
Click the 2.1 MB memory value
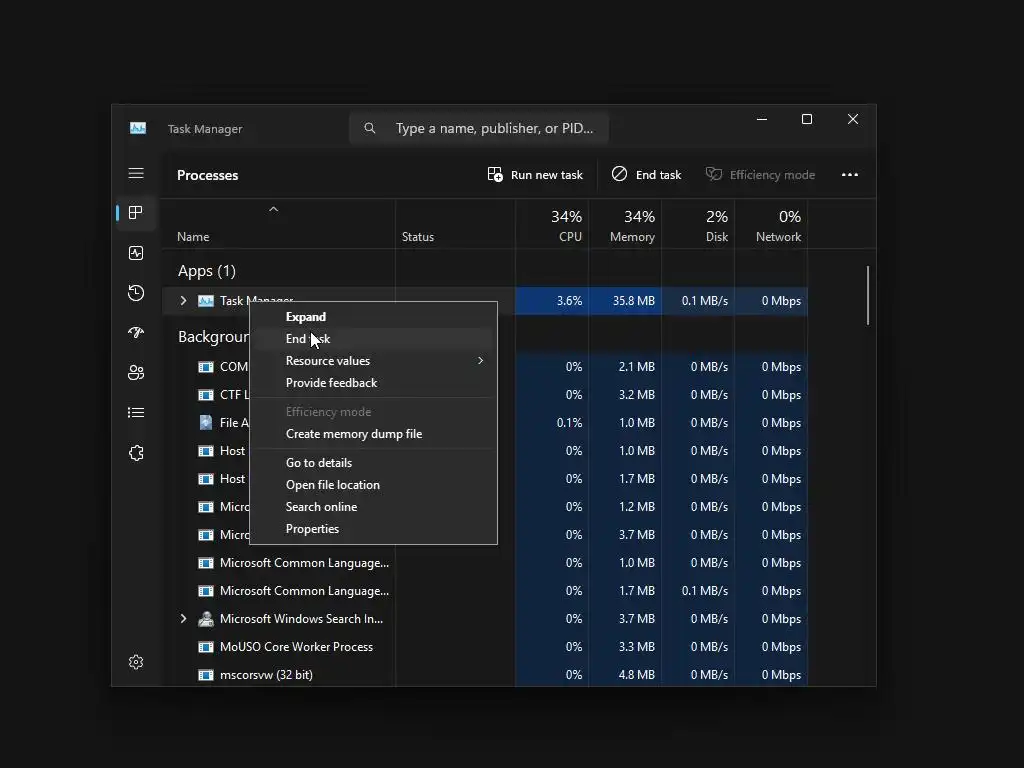pos(637,366)
